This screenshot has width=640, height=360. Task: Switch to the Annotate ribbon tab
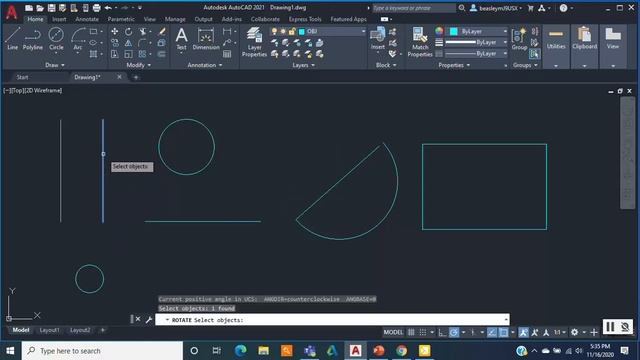(x=87, y=19)
